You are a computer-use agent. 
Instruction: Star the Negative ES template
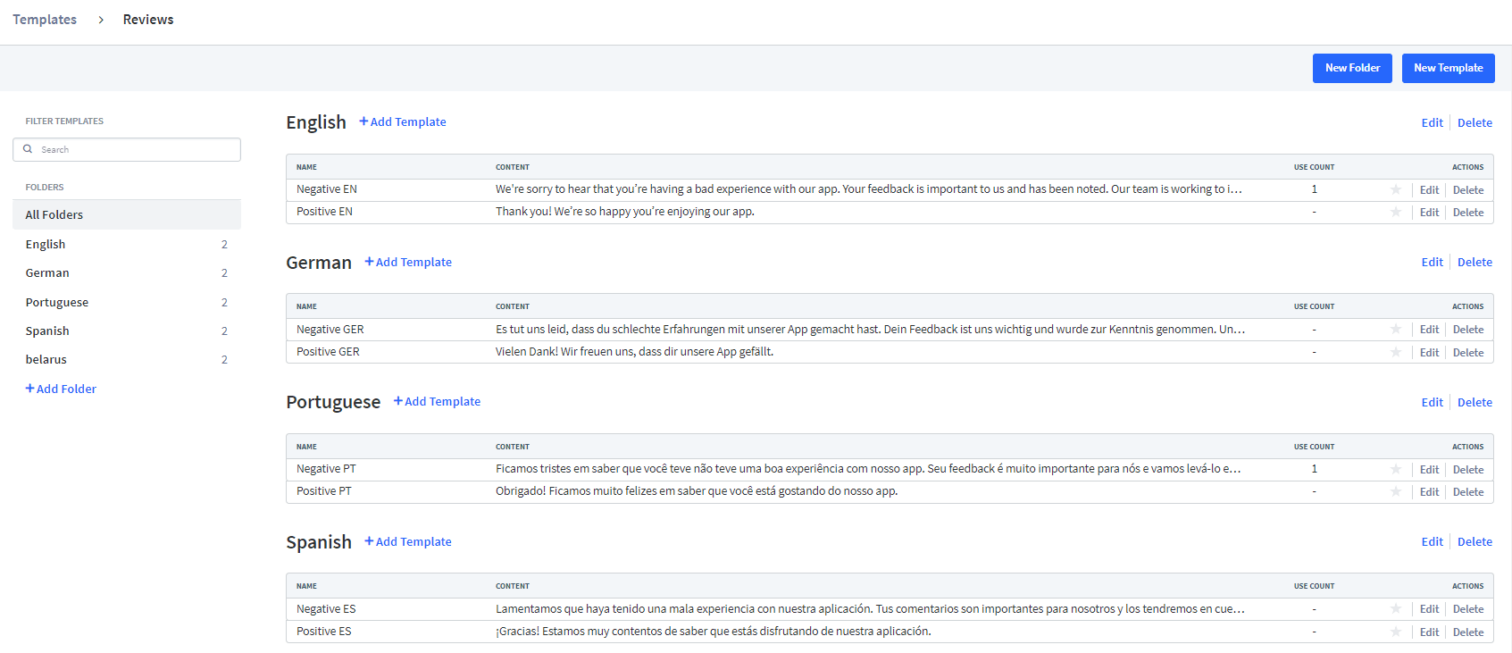1395,609
